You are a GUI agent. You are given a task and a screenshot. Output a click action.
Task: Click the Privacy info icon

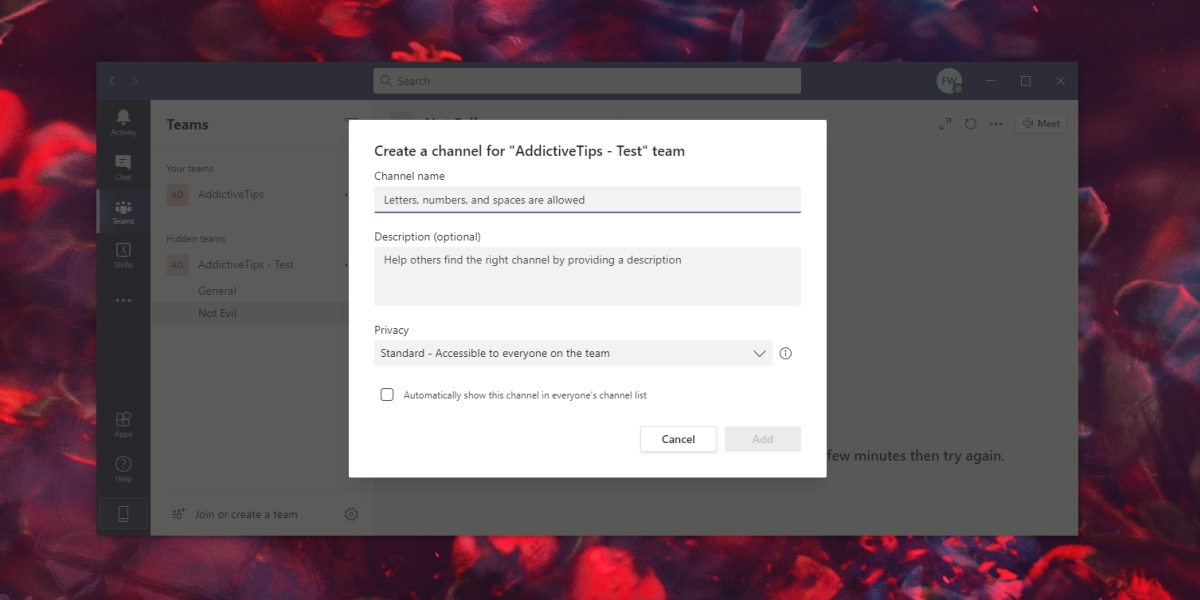click(x=786, y=353)
